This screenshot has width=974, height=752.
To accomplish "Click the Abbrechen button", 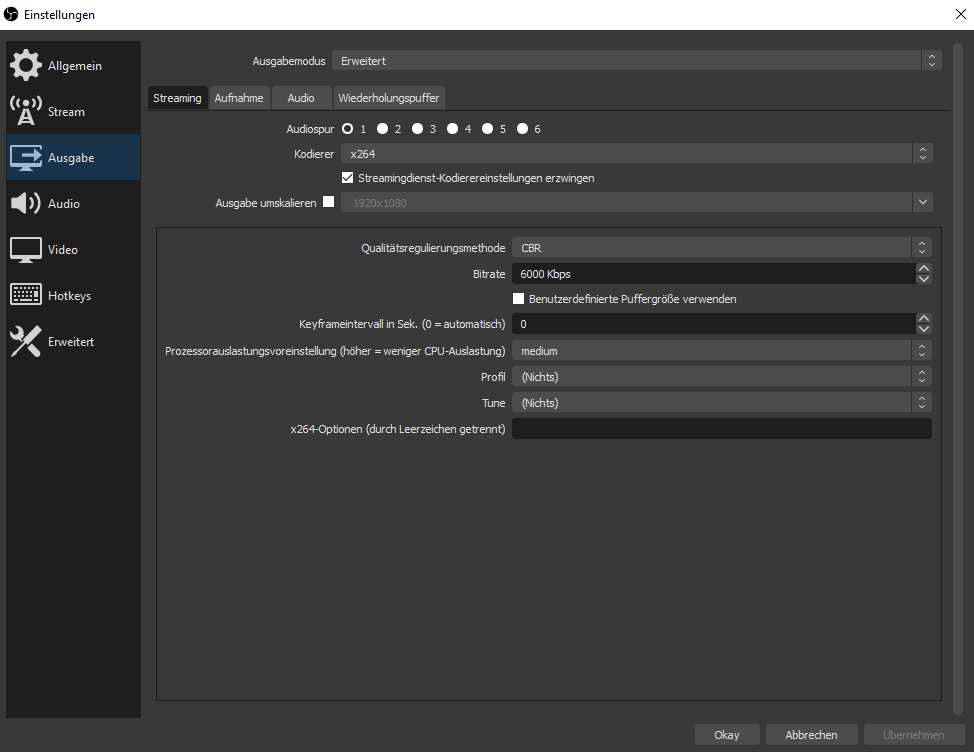I will pos(811,735).
